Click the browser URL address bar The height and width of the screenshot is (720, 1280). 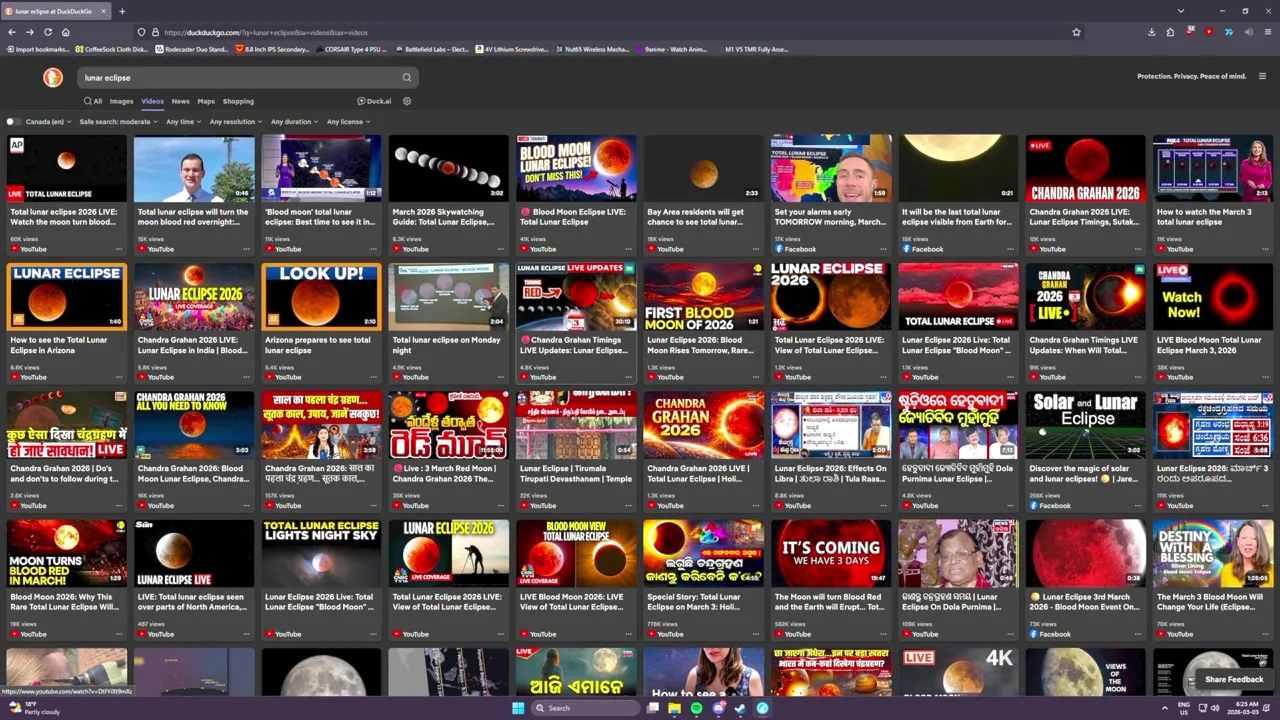pos(610,32)
